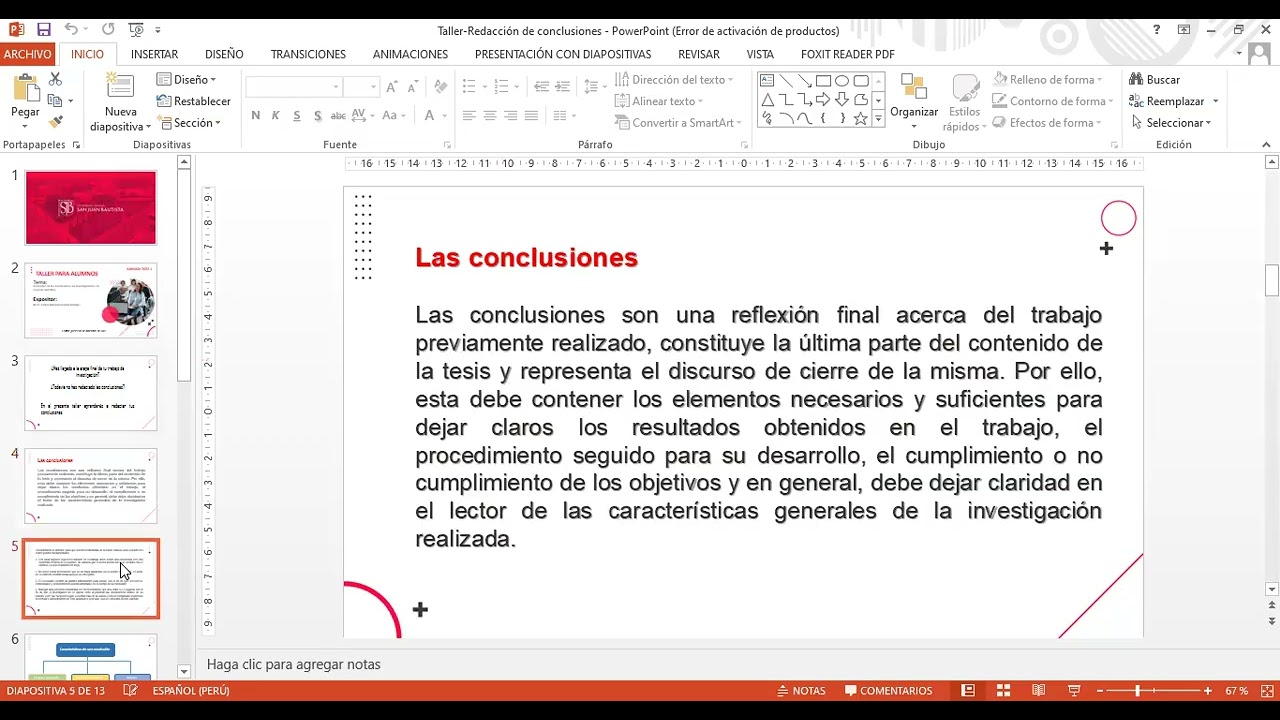1280x720 pixels.
Task: Expand the shapes gallery More arrow
Action: 878,120
